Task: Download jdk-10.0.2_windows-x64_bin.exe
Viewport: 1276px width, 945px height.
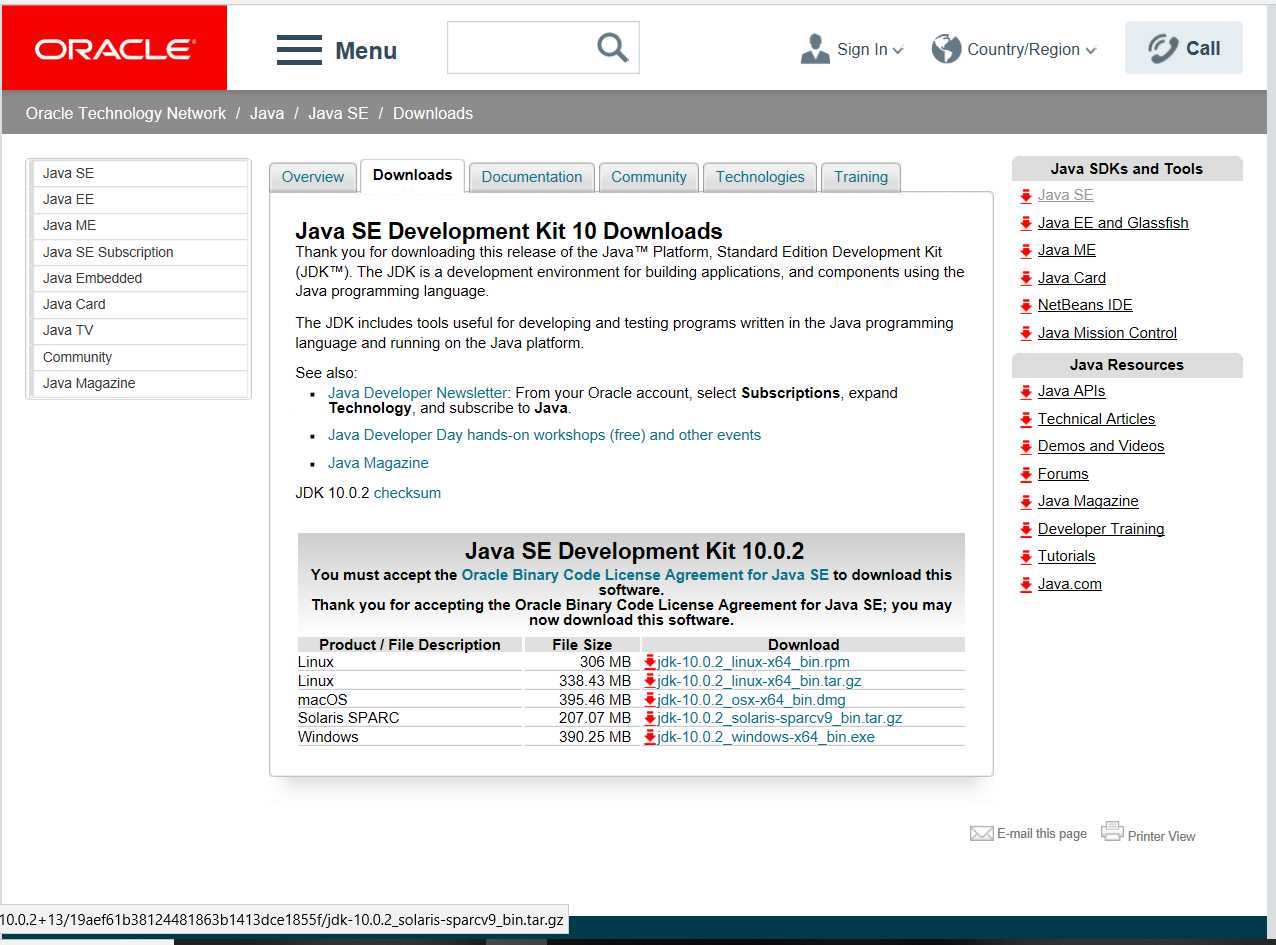Action: pos(766,737)
